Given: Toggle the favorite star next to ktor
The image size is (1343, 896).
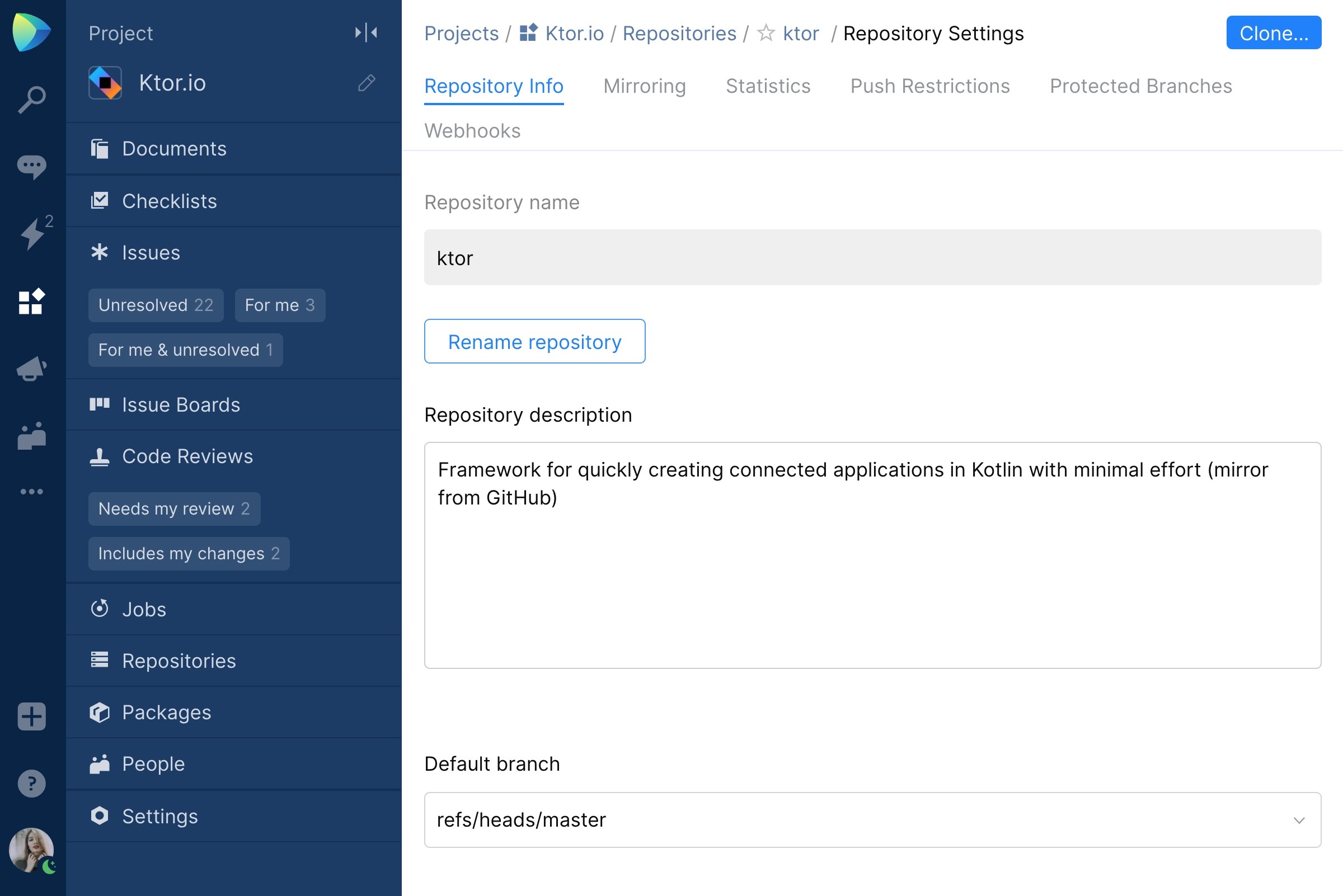Looking at the screenshot, I should click(x=764, y=33).
